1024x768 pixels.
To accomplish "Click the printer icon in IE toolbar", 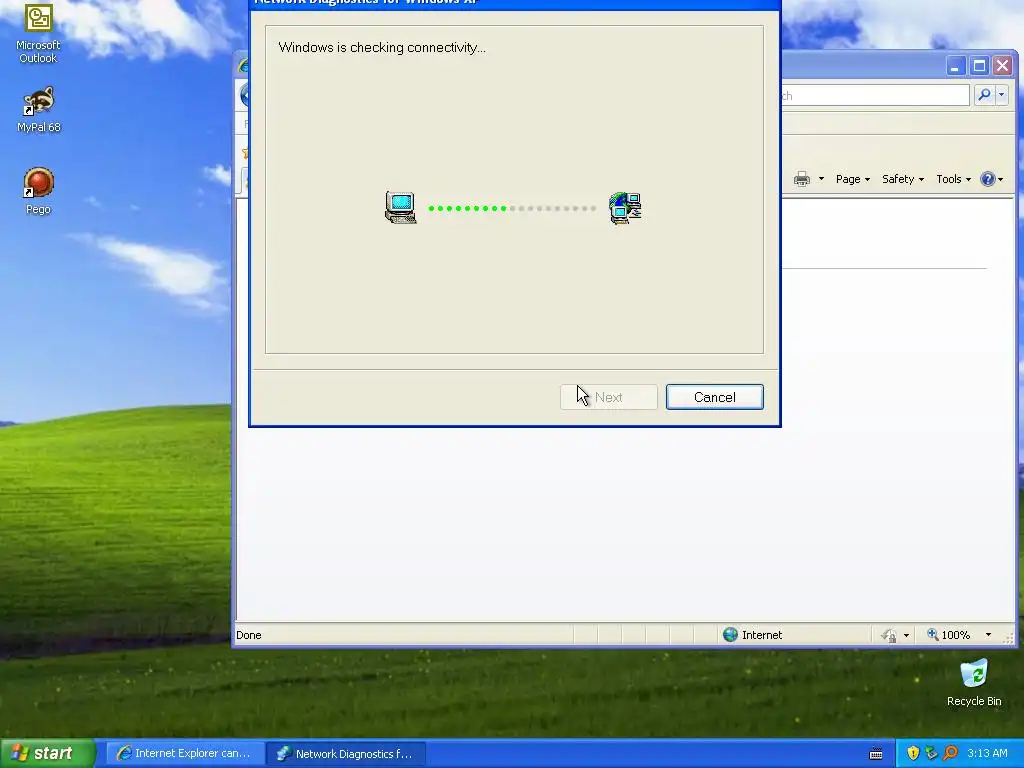I will click(x=802, y=179).
